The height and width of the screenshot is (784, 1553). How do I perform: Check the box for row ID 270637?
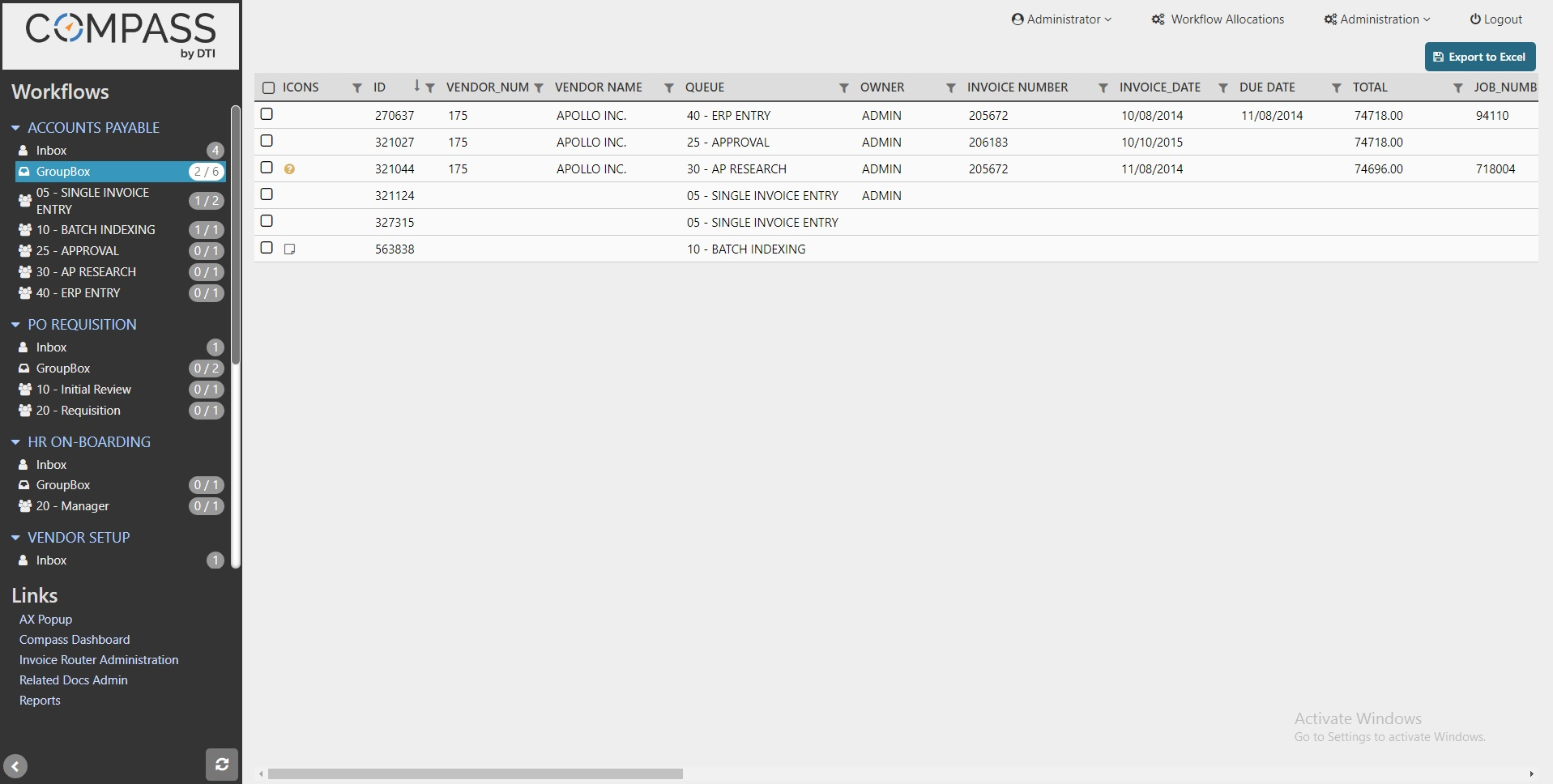pos(267,114)
